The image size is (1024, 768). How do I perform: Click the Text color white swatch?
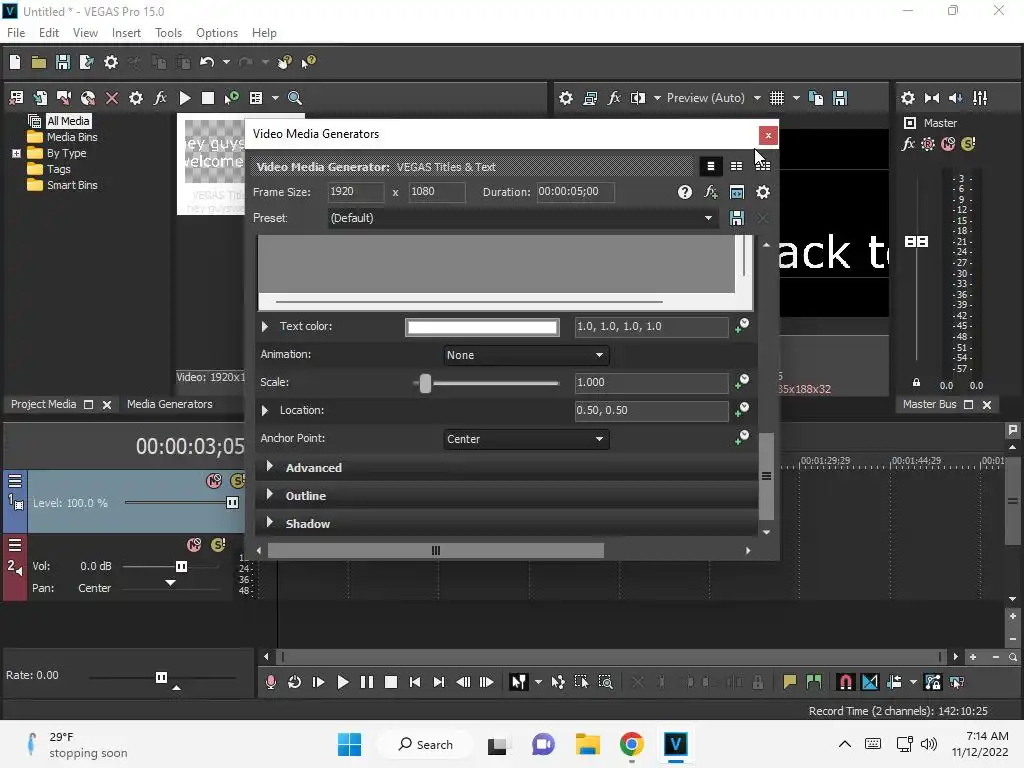point(482,327)
